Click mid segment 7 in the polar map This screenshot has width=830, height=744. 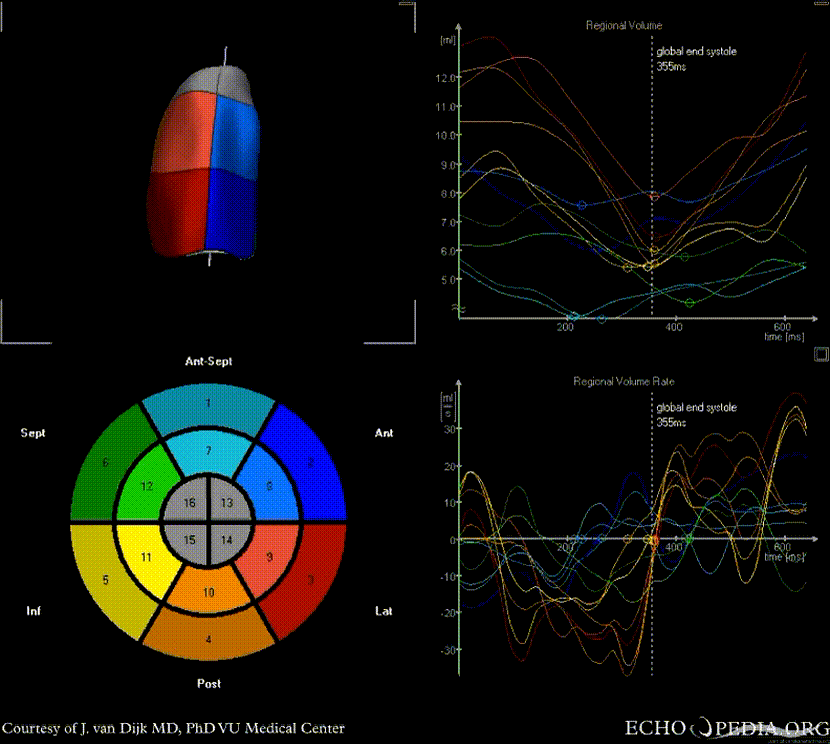coord(208,452)
